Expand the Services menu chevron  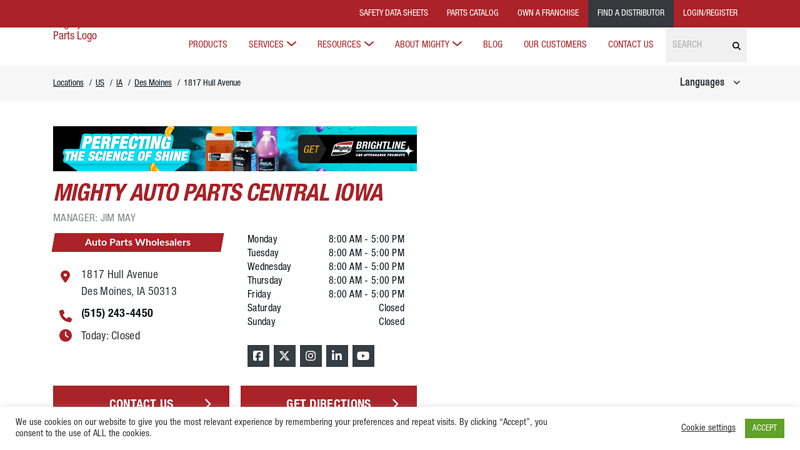(x=291, y=44)
